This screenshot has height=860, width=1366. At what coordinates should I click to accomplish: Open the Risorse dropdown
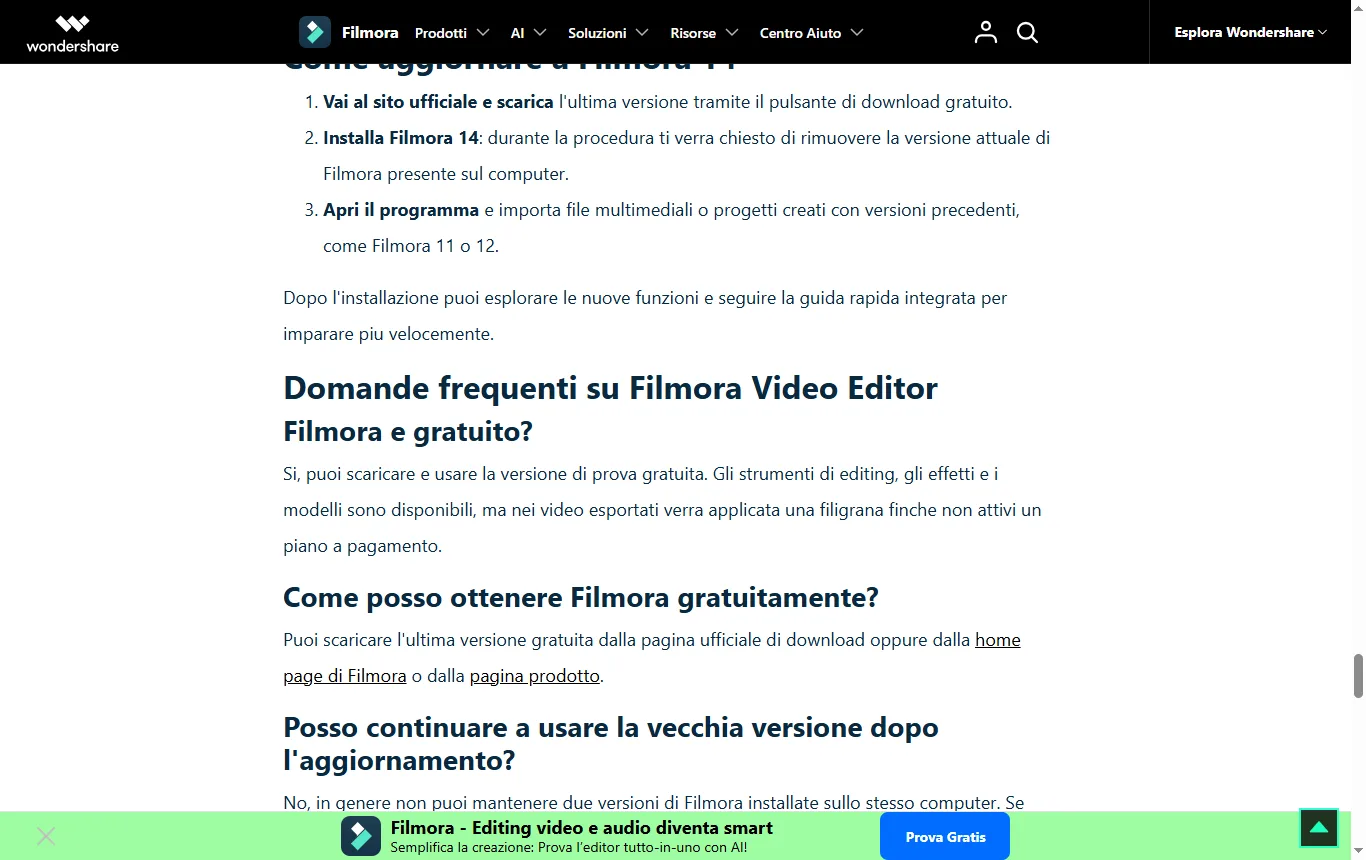click(x=704, y=33)
